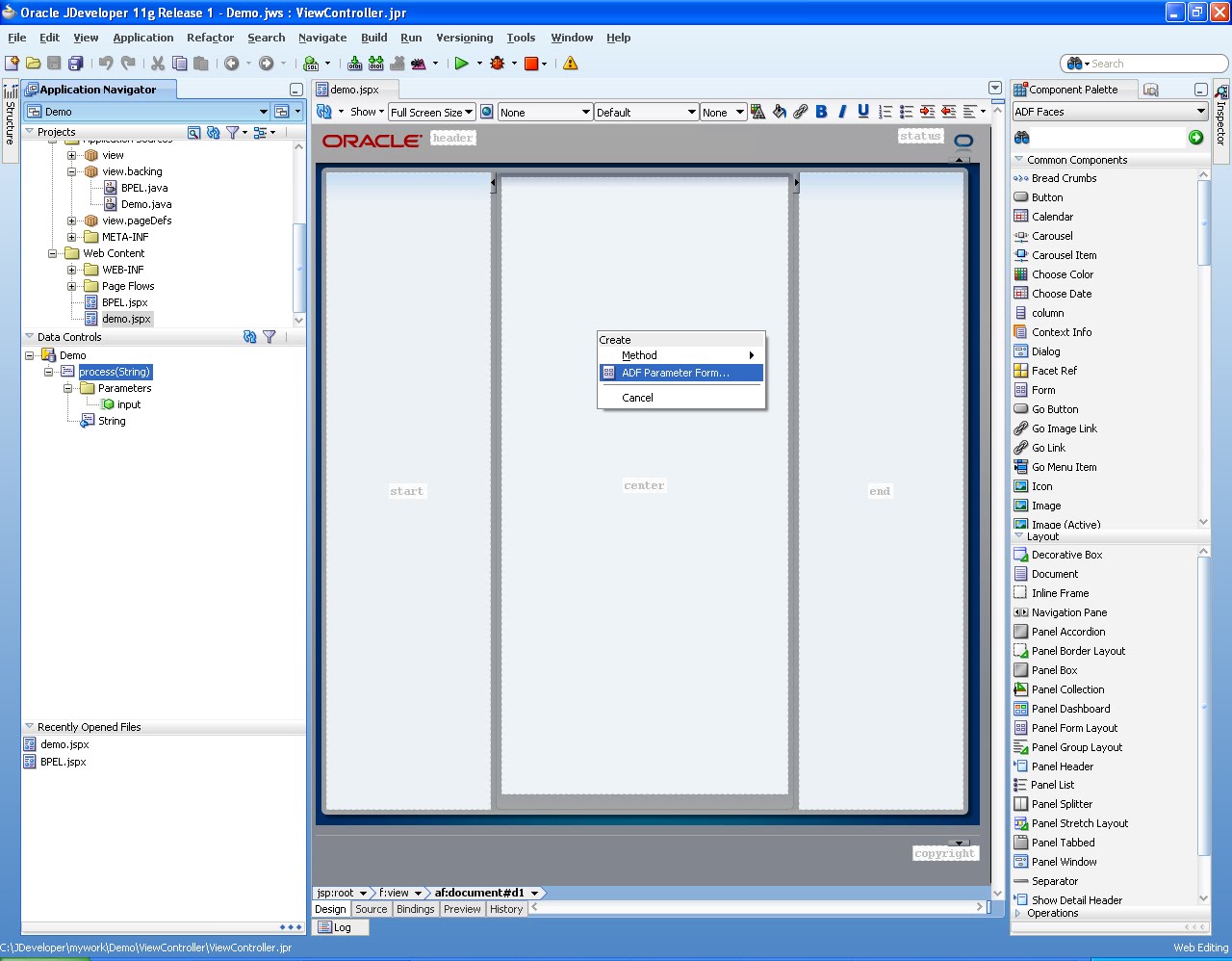Switch to the History tab
Screen dimensions: 1232x961
tap(506, 909)
